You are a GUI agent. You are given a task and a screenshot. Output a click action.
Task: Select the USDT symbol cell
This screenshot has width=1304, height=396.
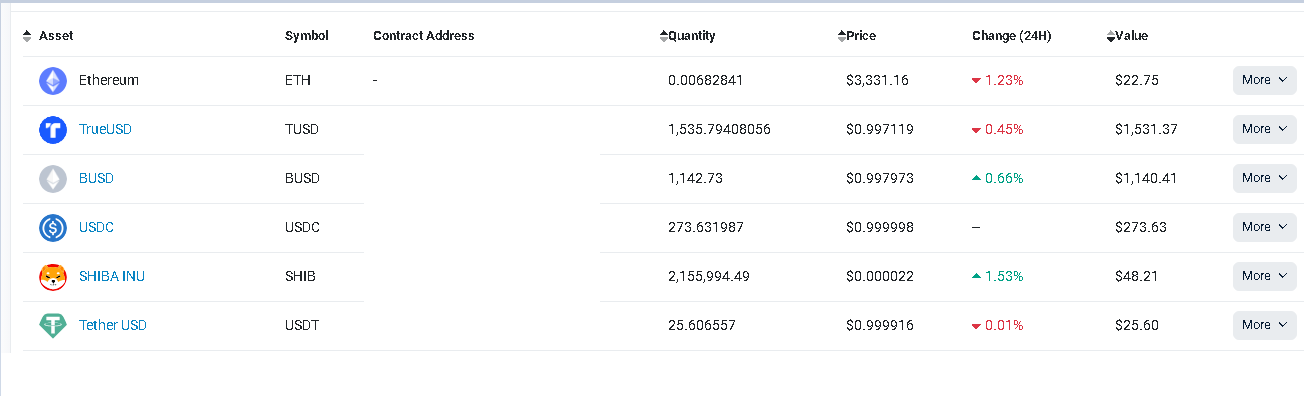coord(302,325)
